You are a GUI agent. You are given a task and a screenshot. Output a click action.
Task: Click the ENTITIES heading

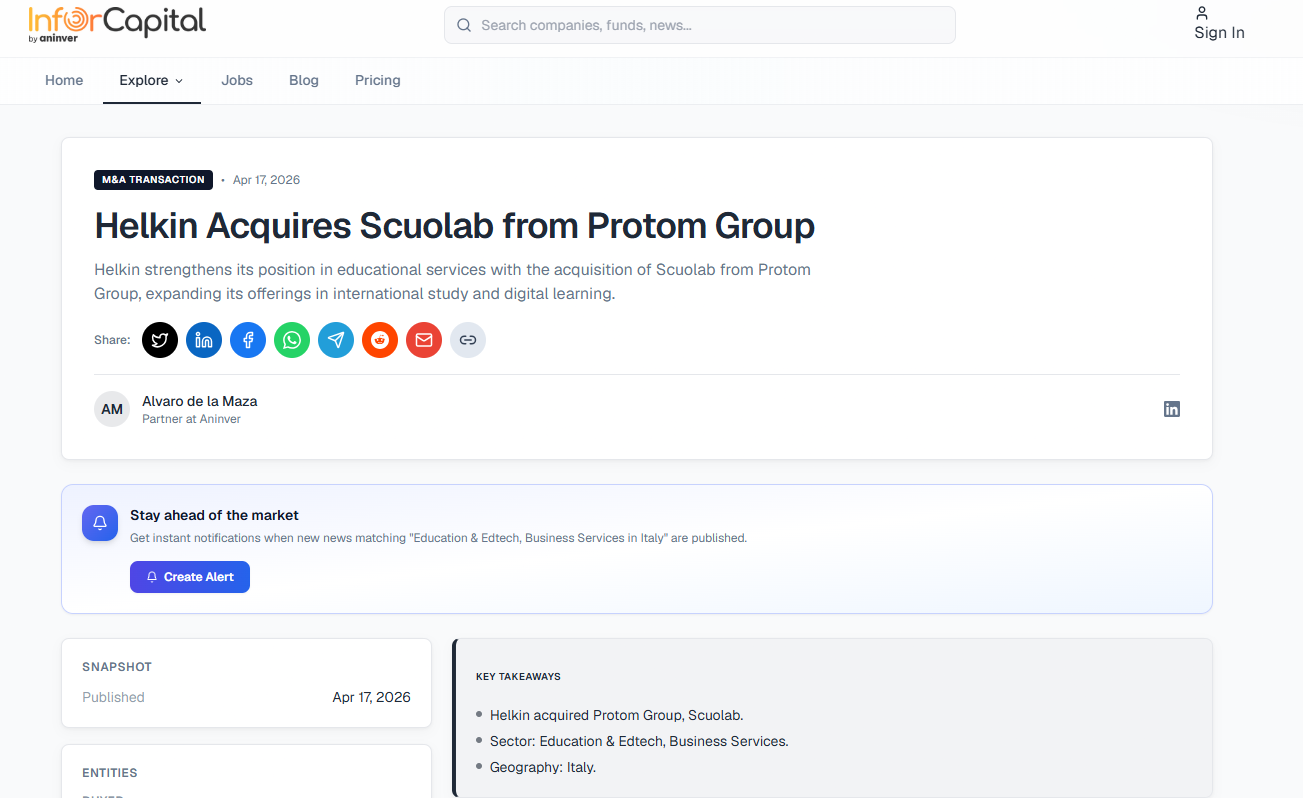[x=110, y=773]
